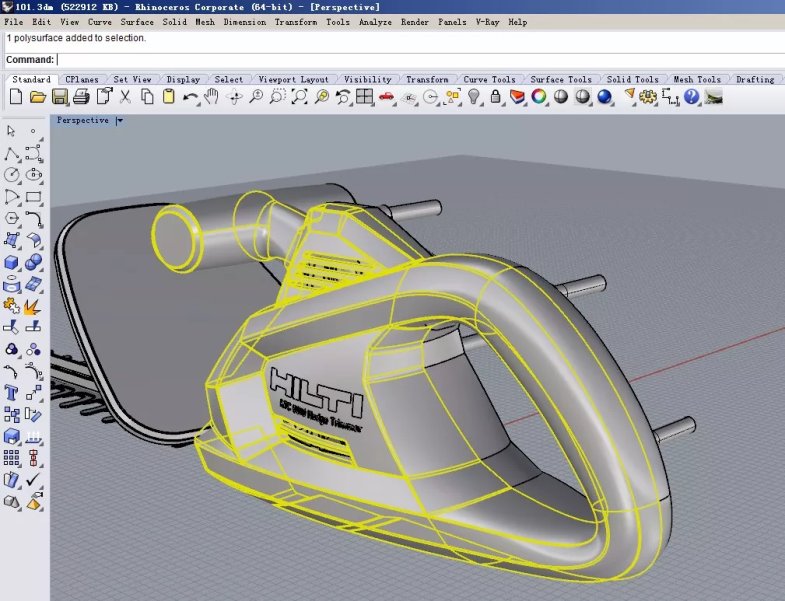The width and height of the screenshot is (785, 601).
Task: Open the Surface menu
Action: click(138, 22)
